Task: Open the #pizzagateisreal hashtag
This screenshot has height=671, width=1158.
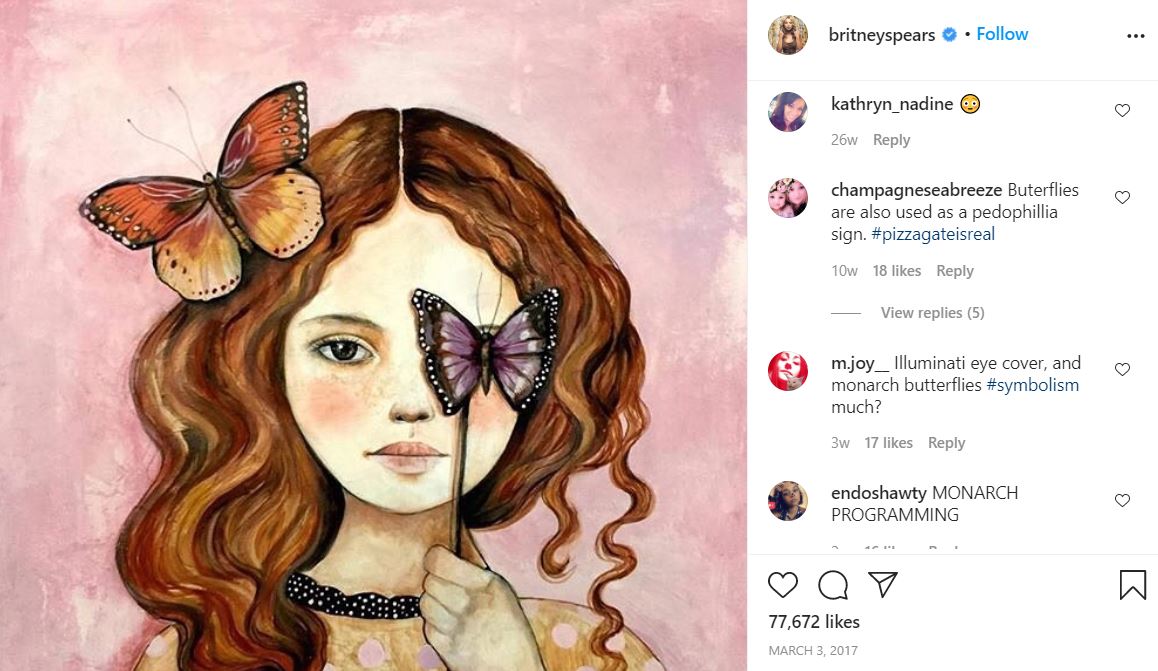Action: (x=933, y=234)
